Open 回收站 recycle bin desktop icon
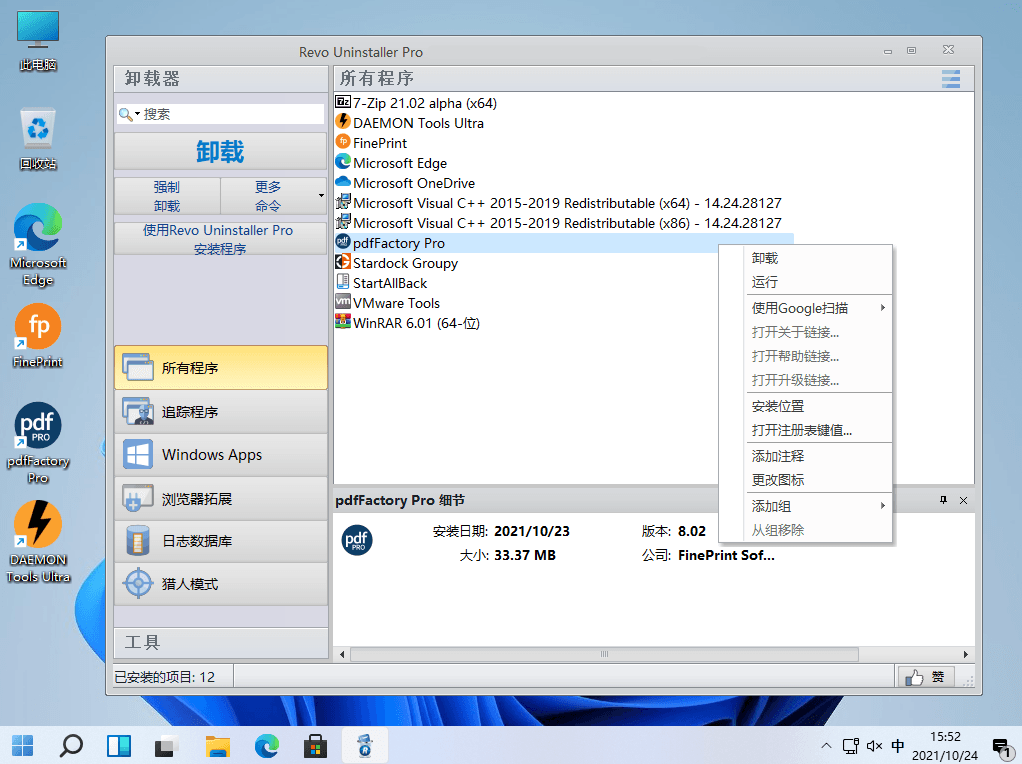Screen dimensions: 1022x764 (38, 139)
